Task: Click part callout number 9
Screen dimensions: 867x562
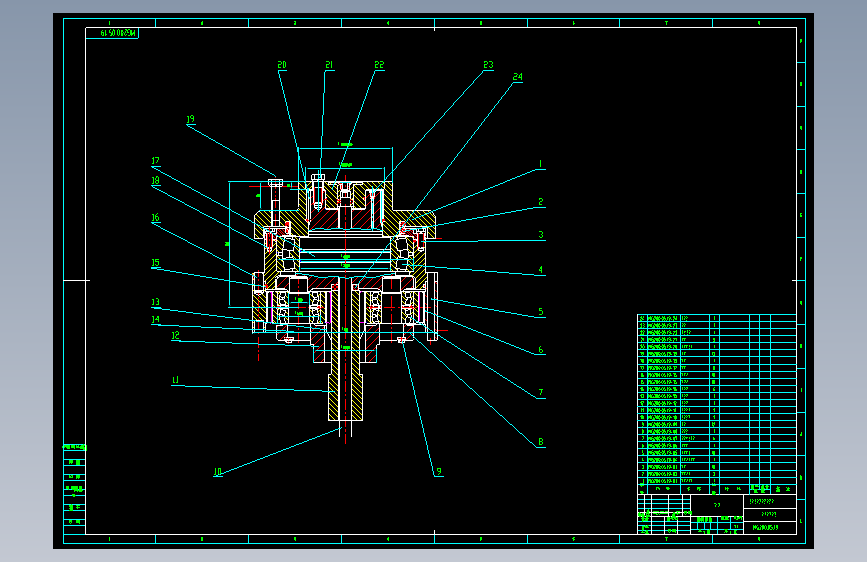Action: click(438, 471)
